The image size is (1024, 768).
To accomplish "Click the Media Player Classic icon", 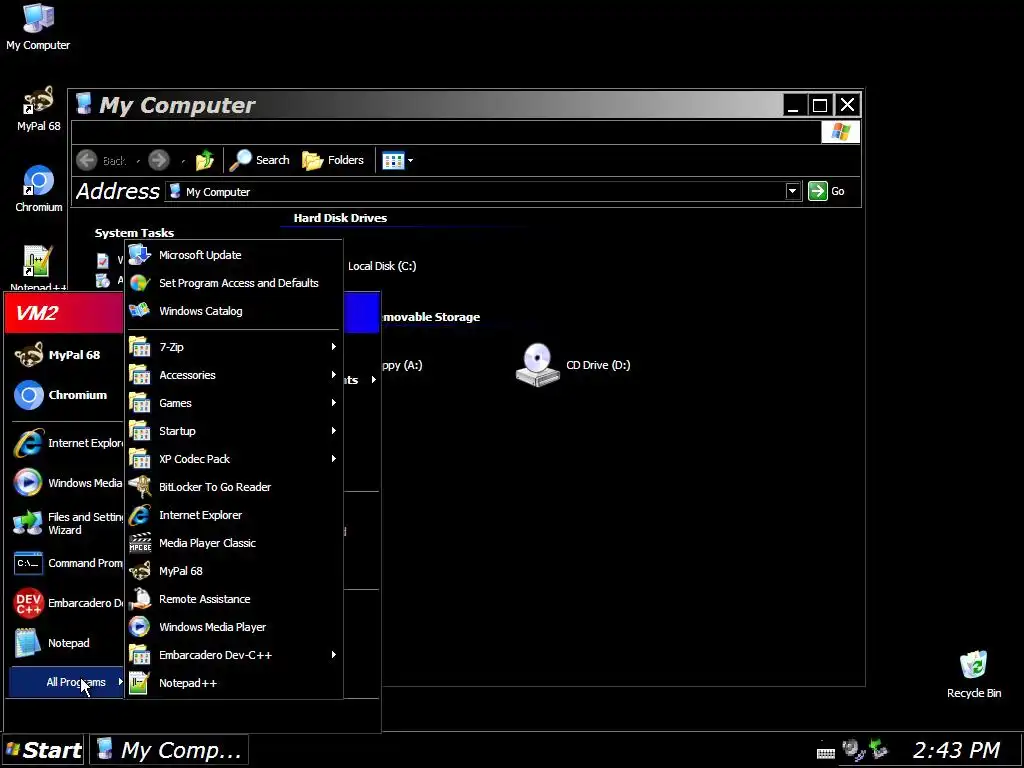I will point(140,543).
